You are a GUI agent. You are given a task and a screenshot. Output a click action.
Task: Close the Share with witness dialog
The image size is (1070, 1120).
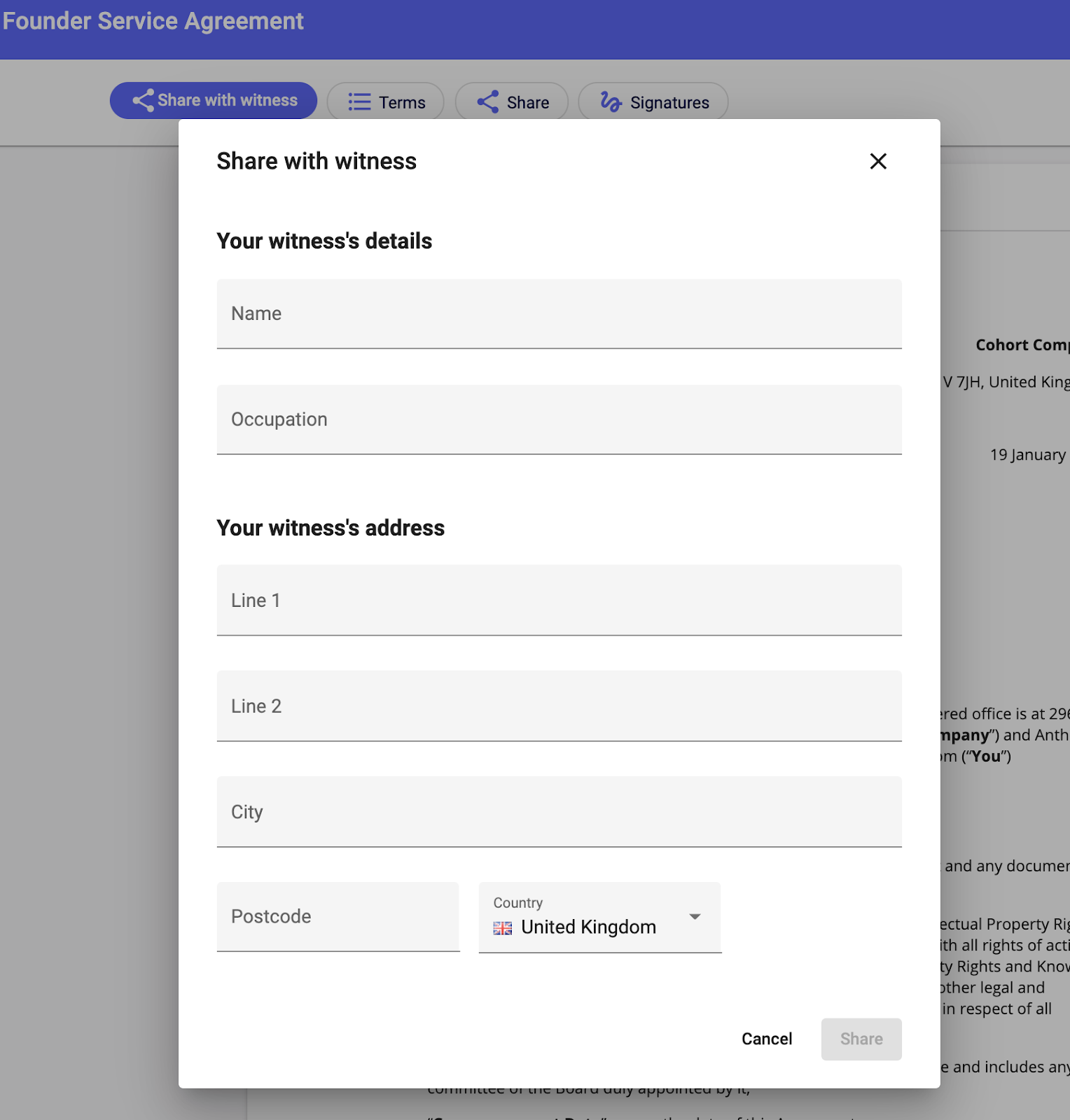click(x=878, y=161)
